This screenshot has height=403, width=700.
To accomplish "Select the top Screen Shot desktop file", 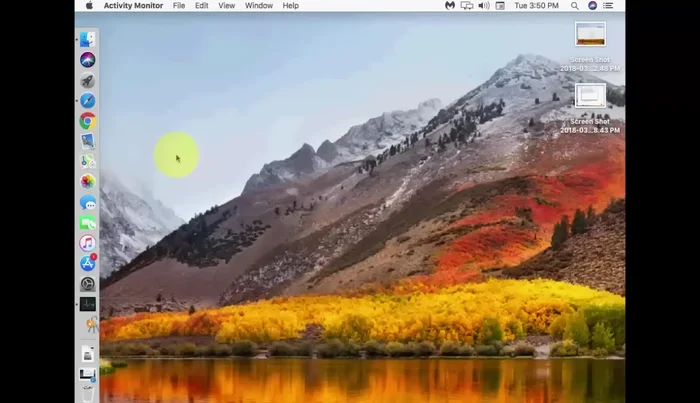I will tap(590, 35).
